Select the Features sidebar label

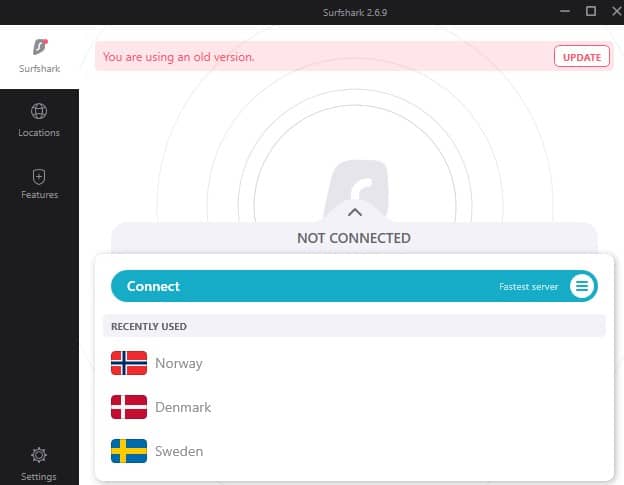coord(39,195)
